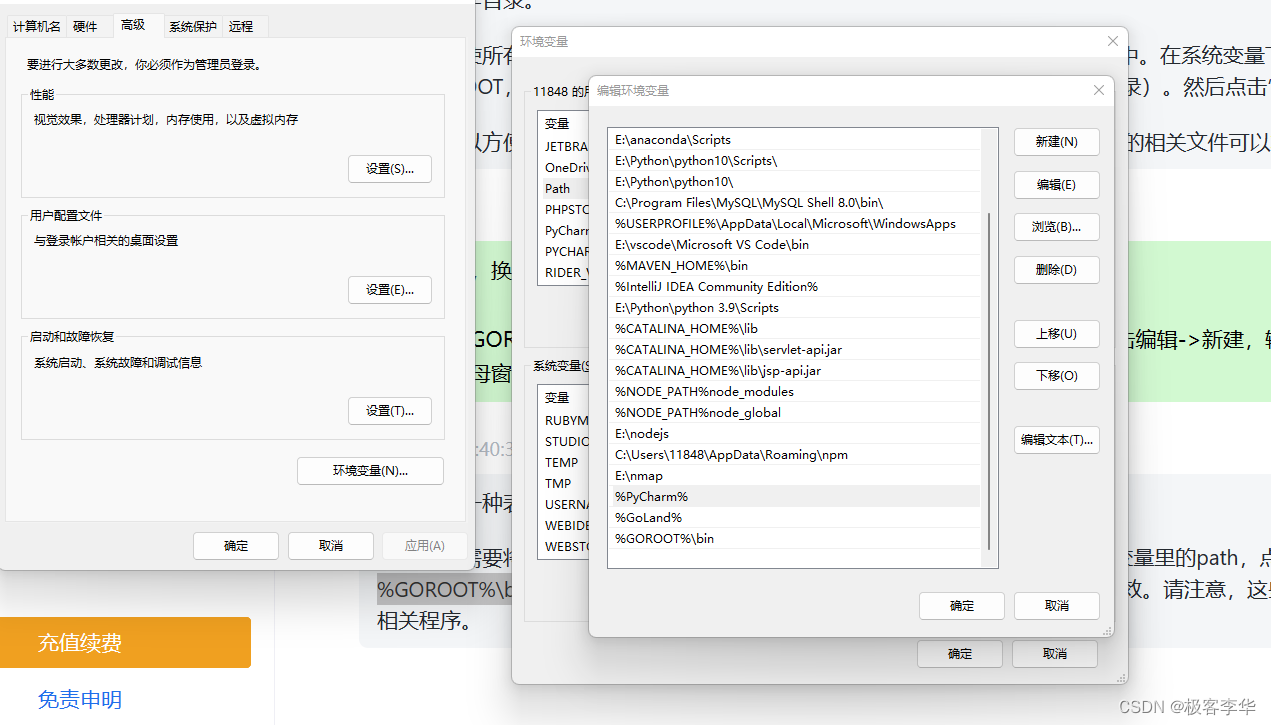
Task: Switch to Computer Name (计算机名) tab
Action: (x=37, y=27)
